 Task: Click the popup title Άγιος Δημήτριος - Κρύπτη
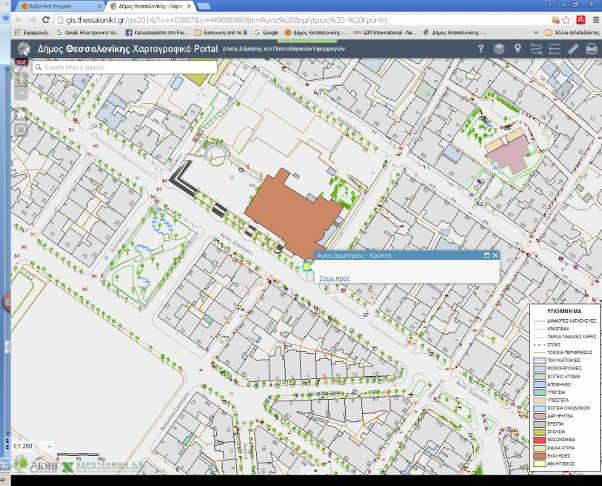tap(354, 255)
